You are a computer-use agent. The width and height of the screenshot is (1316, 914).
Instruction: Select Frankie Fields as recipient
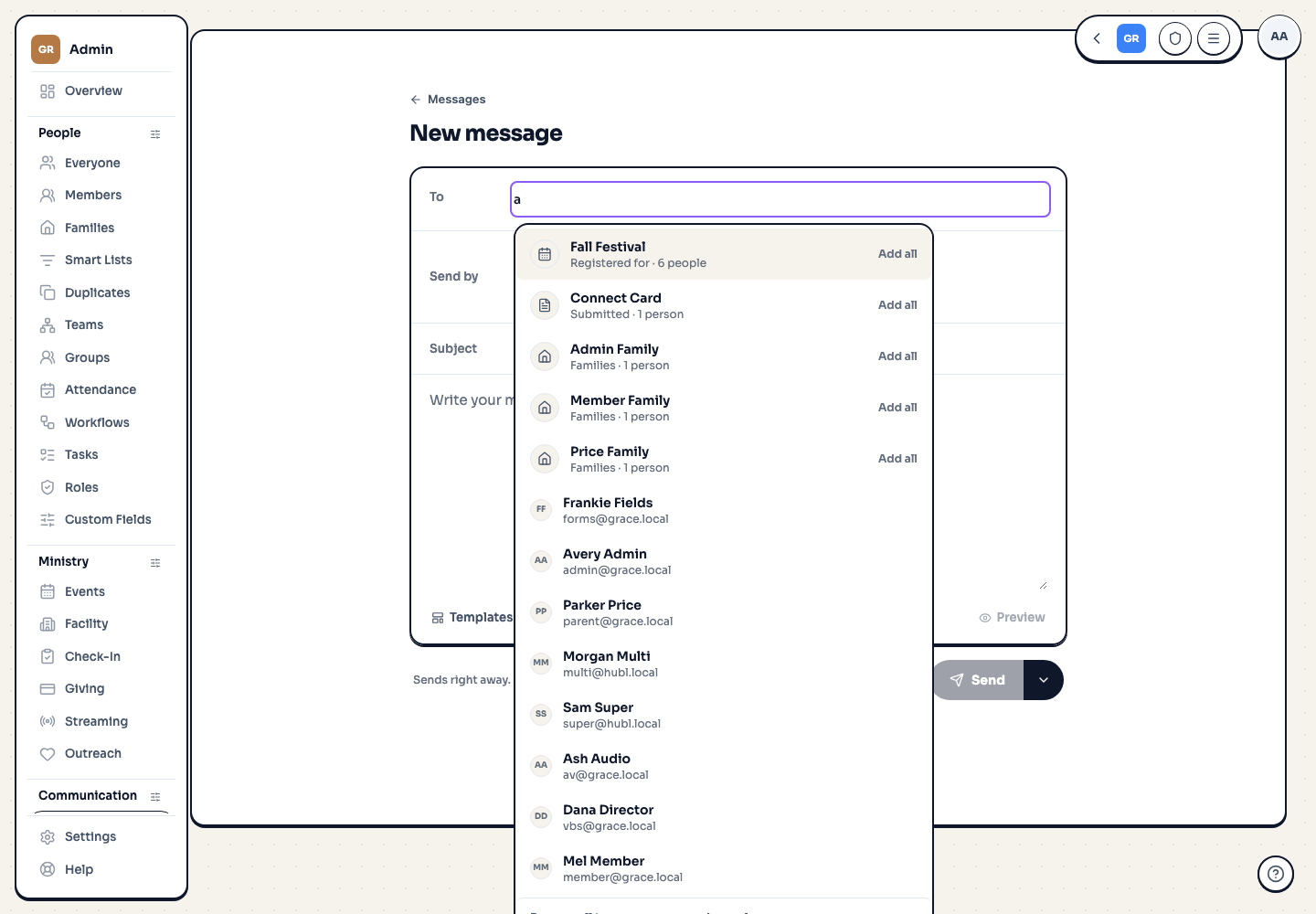pyautogui.click(x=724, y=510)
